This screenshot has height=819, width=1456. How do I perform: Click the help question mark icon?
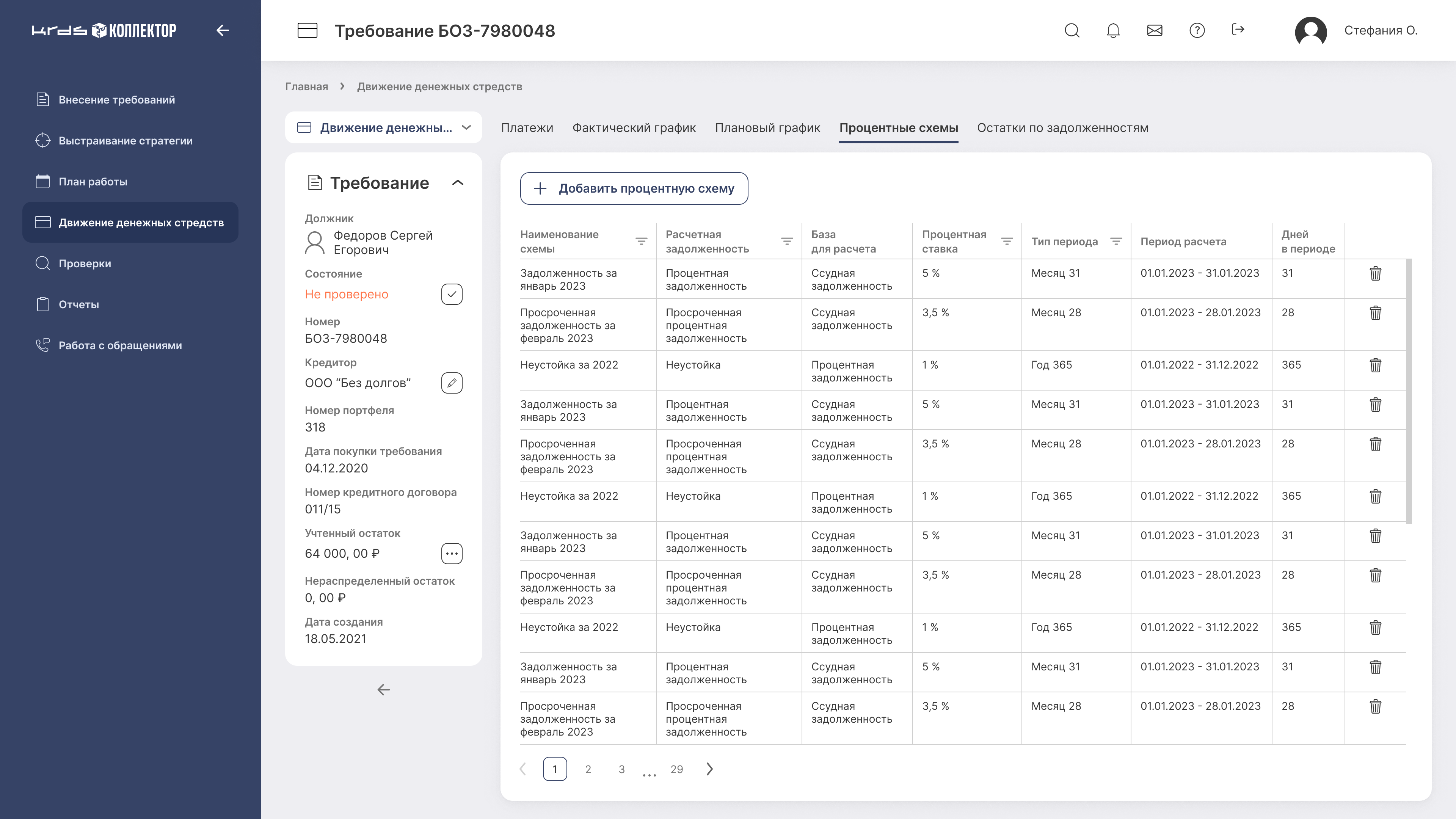click(x=1197, y=30)
